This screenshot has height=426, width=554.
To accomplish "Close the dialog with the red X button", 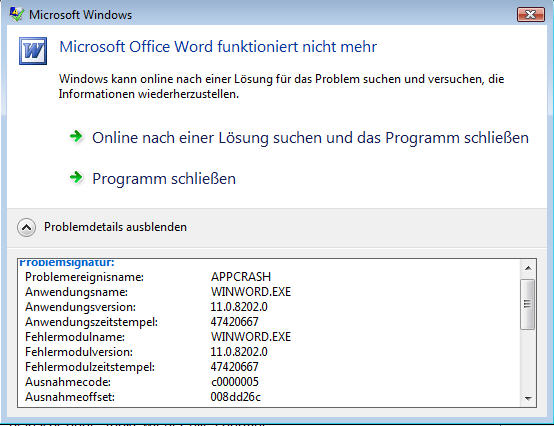I will [x=531, y=14].
